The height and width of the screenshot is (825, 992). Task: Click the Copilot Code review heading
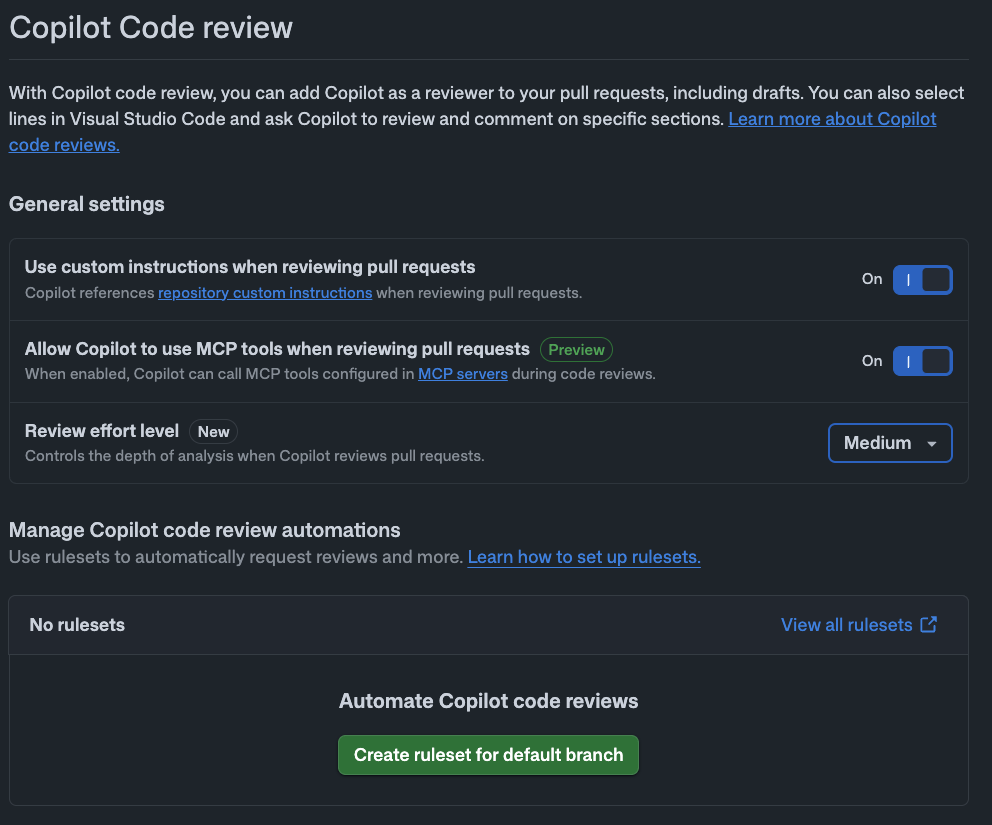point(151,28)
